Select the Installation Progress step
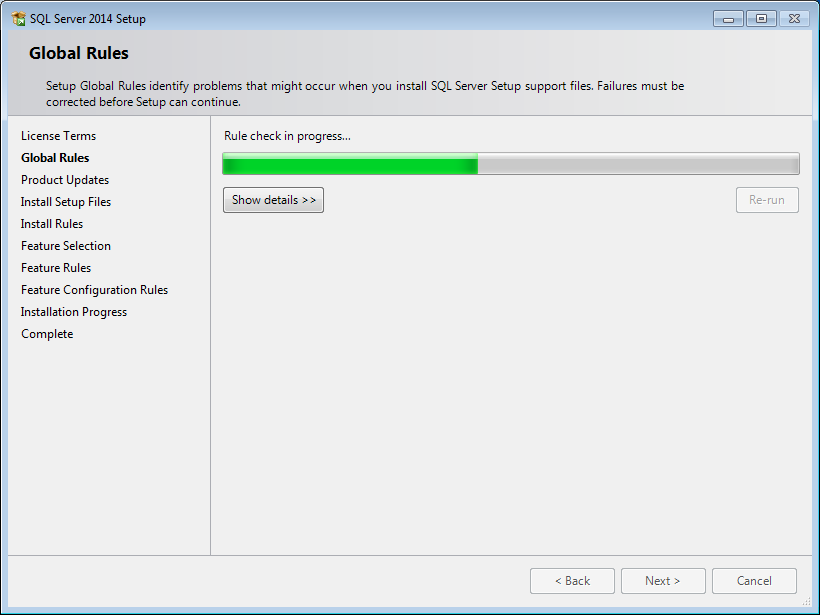This screenshot has width=820, height=615. click(x=74, y=312)
